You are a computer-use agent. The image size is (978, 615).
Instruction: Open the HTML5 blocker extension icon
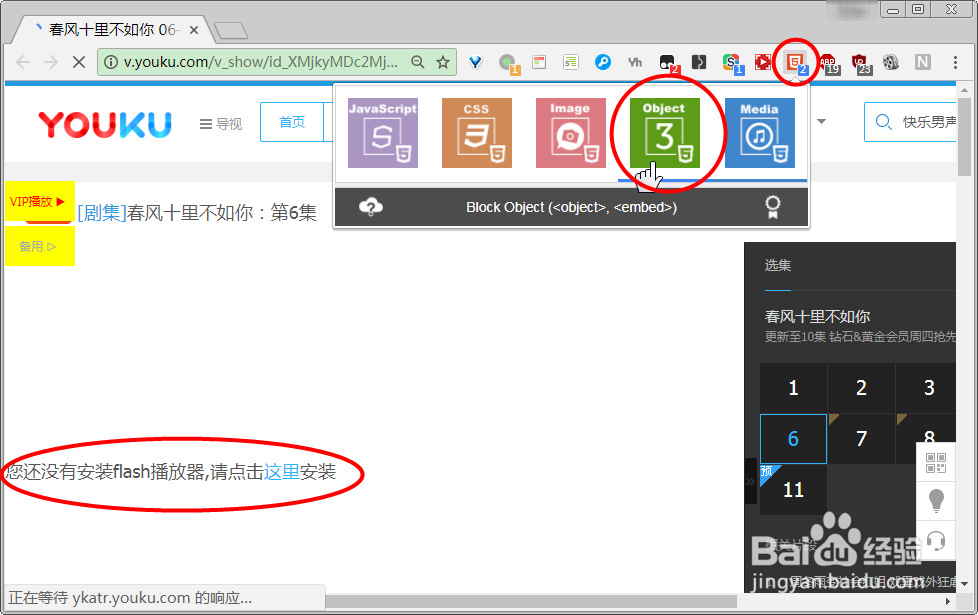pyautogui.click(x=795, y=62)
